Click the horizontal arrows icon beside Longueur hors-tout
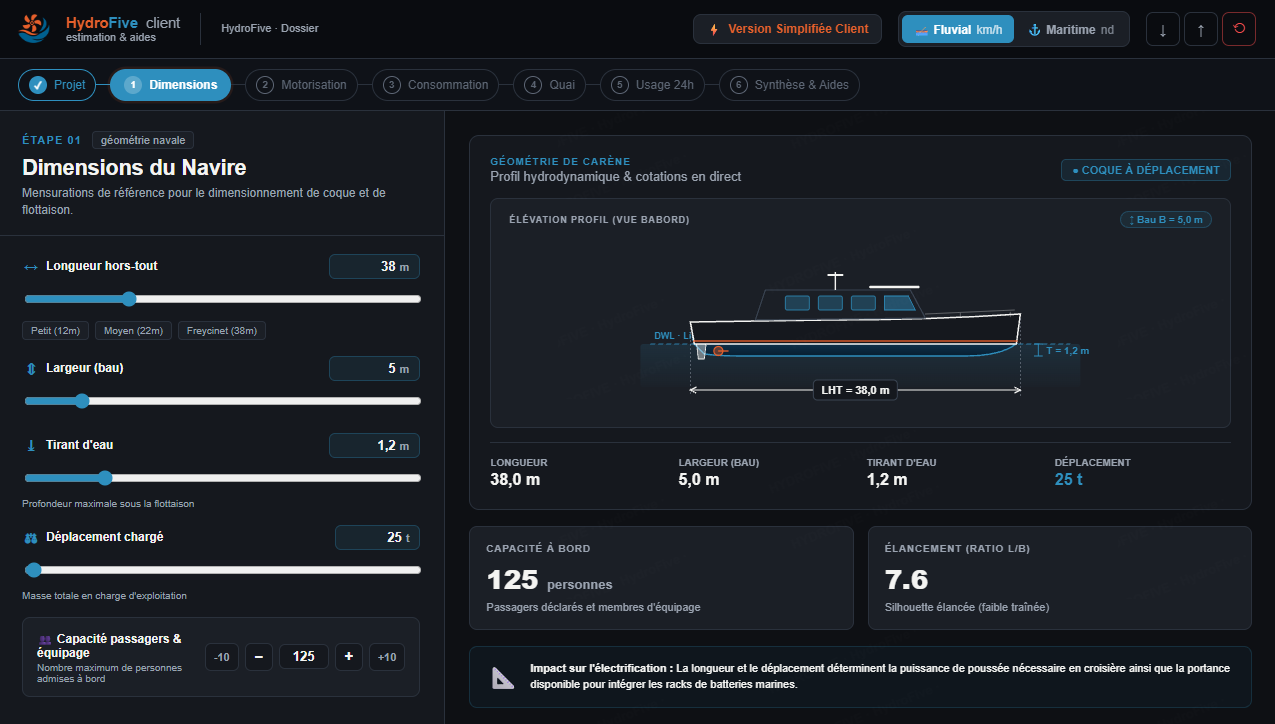The height and width of the screenshot is (724, 1275). pos(30,267)
